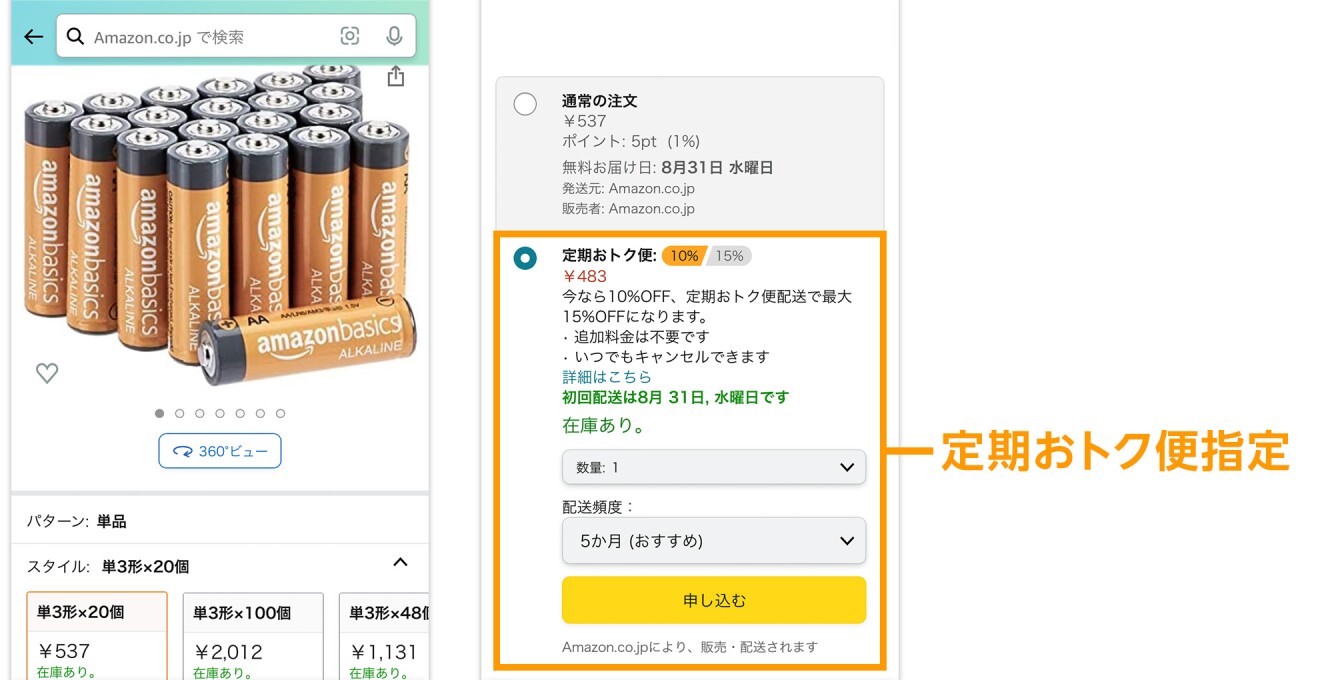Screen dimensions: 1320x680
Task: Select the 定期おトク便 radio button
Action: tap(525, 258)
